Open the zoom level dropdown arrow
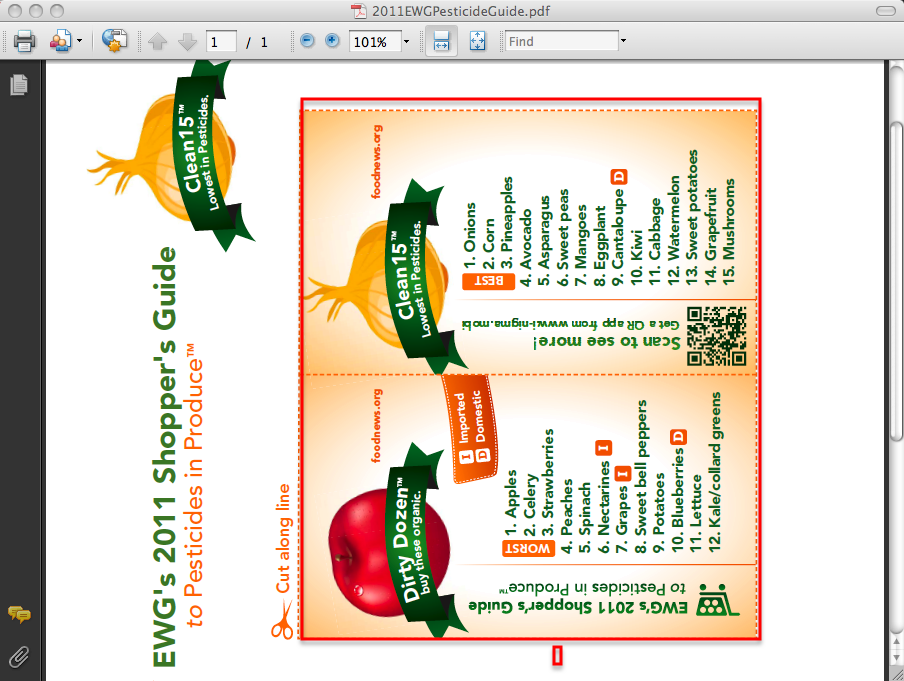 [x=406, y=42]
